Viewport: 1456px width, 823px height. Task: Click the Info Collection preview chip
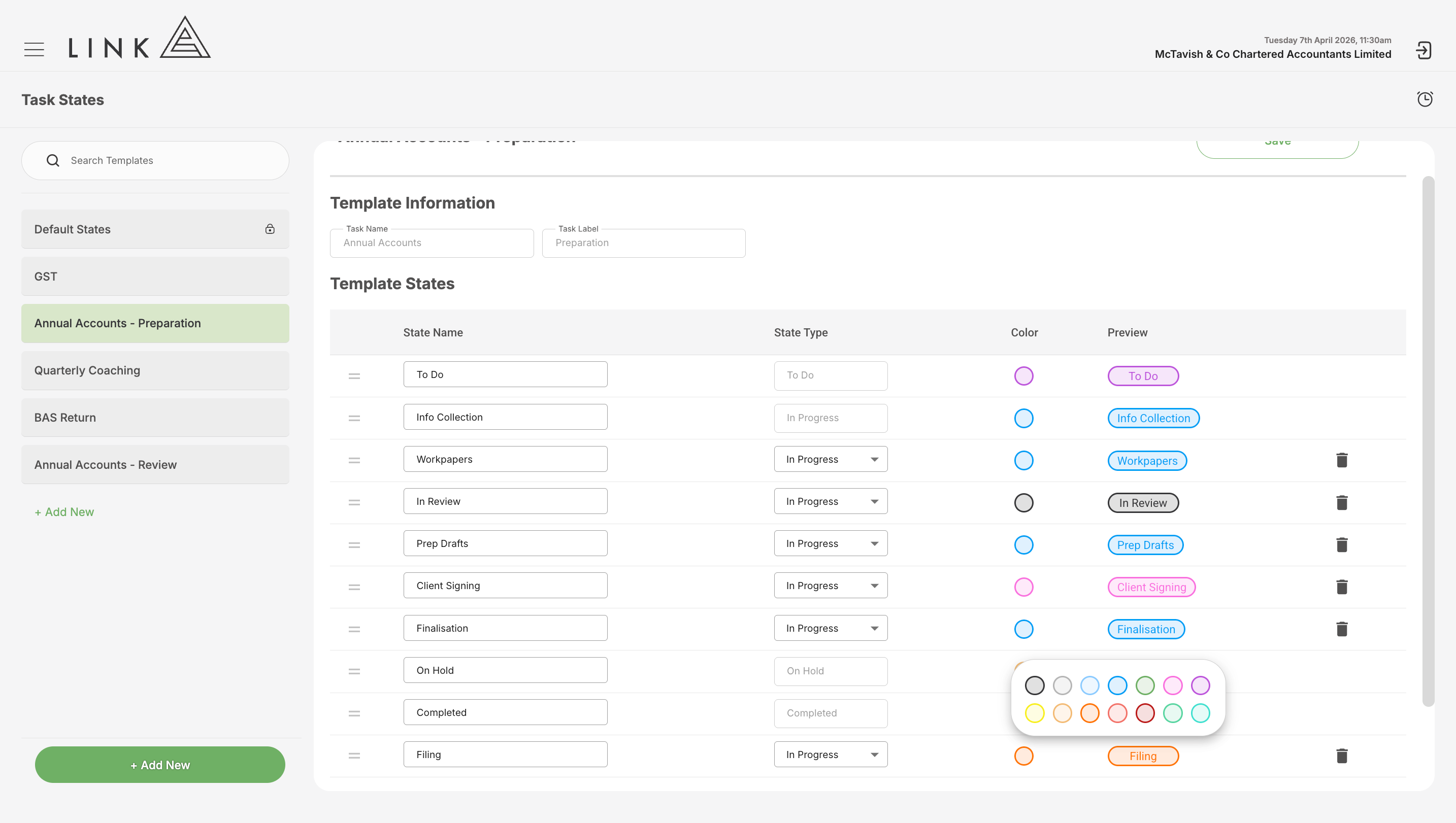coord(1153,418)
